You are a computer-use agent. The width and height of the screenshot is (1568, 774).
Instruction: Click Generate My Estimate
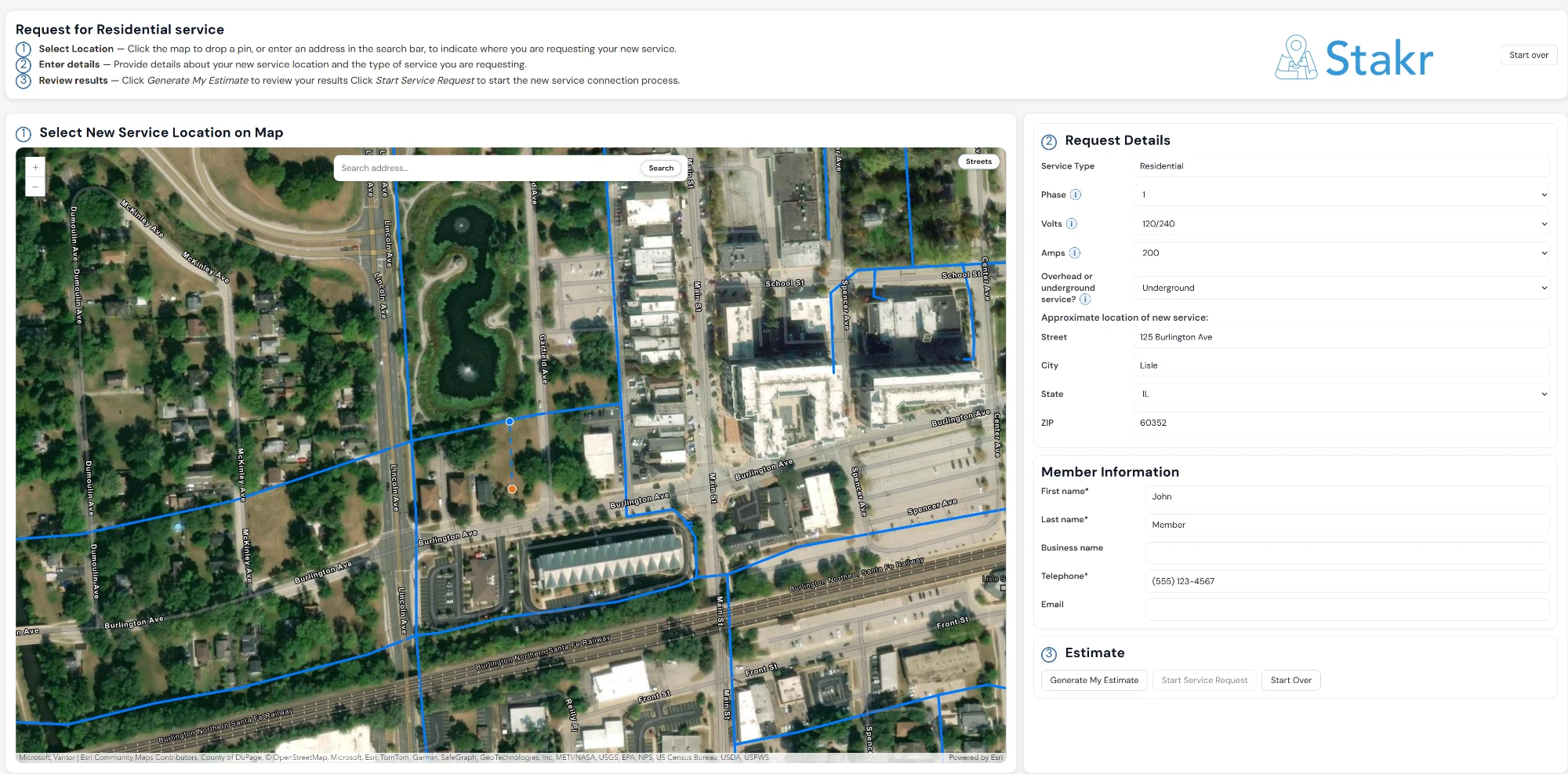point(1094,680)
